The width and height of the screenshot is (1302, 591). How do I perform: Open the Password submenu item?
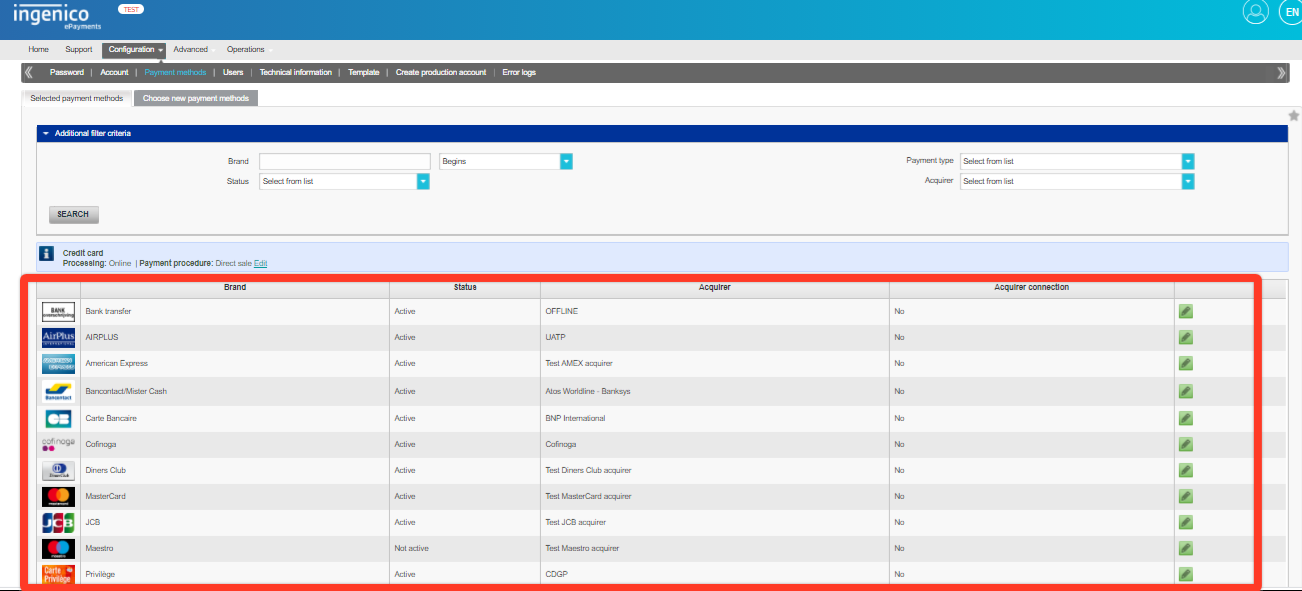click(x=67, y=72)
